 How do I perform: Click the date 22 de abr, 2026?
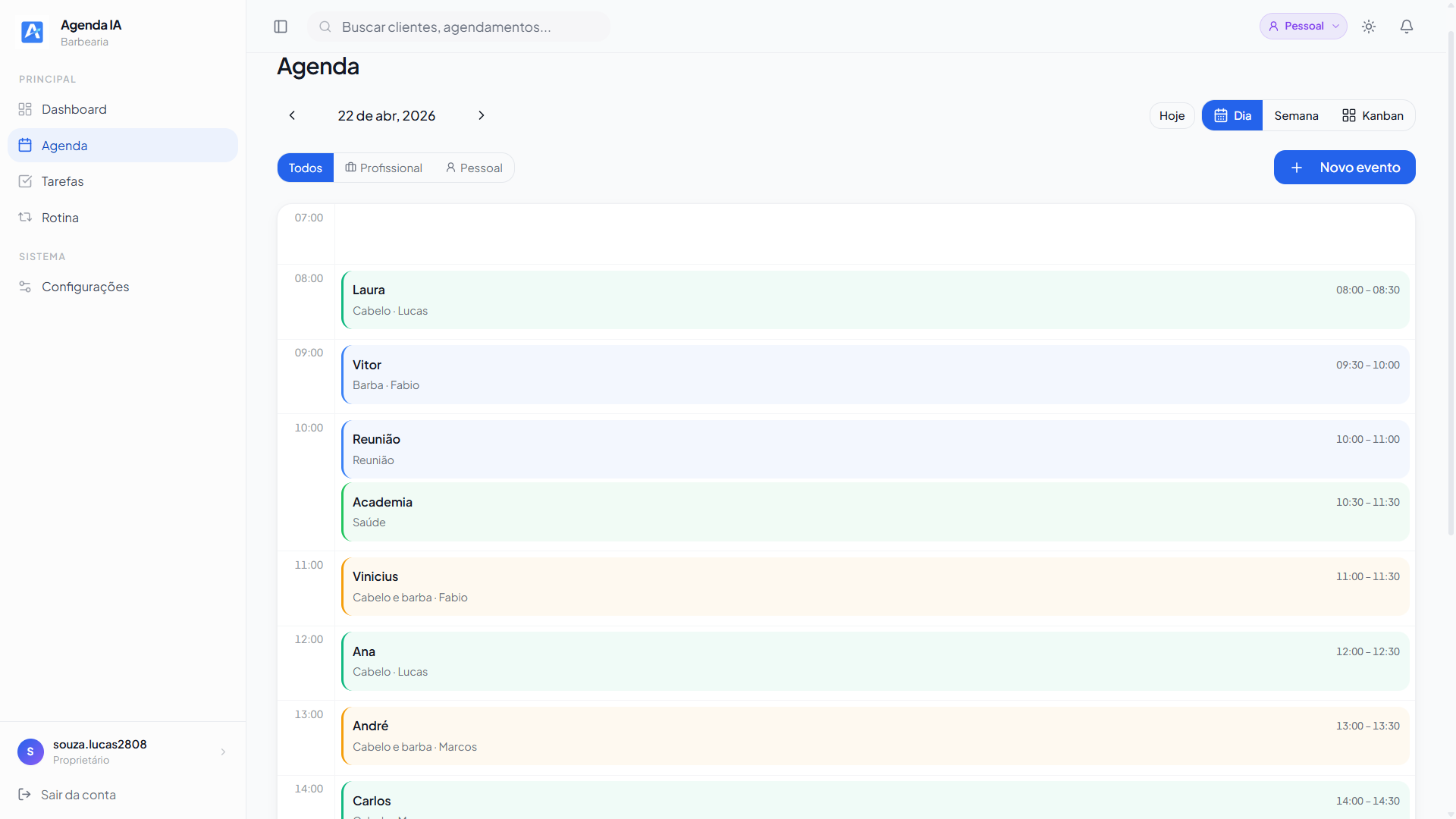click(x=387, y=115)
